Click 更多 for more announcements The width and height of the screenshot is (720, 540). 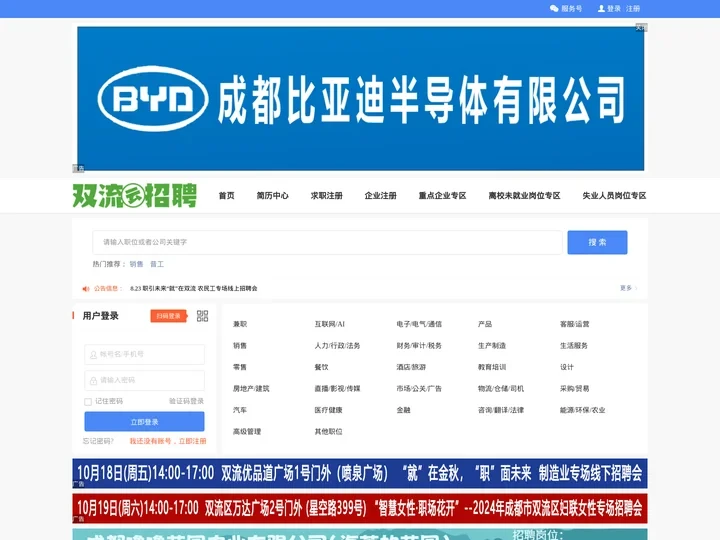[628, 288]
